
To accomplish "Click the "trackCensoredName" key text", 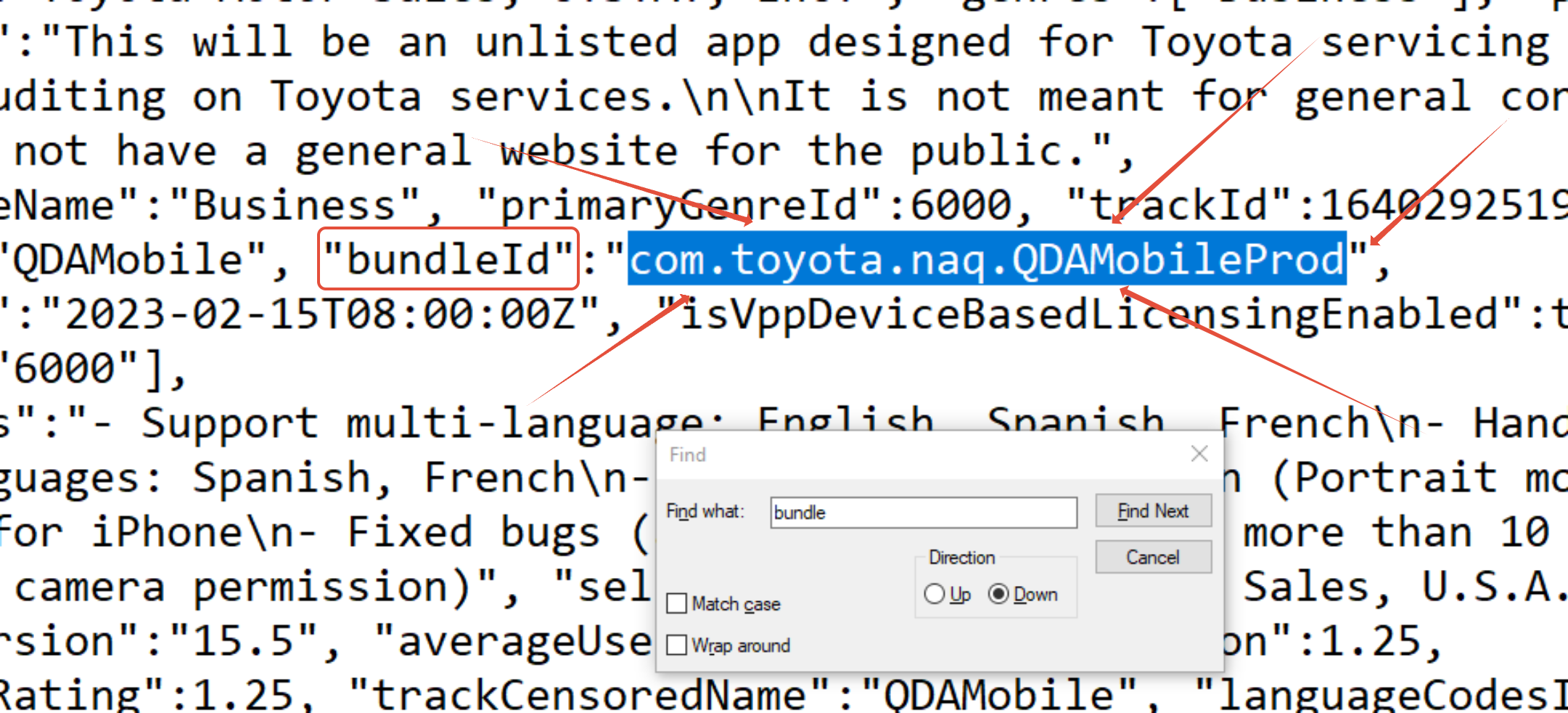I will click(591, 696).
